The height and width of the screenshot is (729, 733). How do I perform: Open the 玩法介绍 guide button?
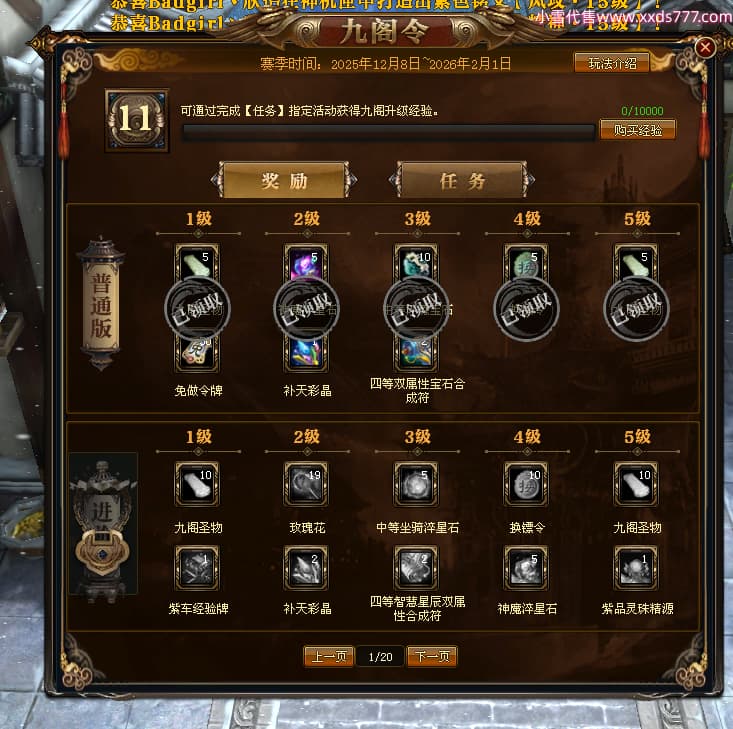pos(611,63)
